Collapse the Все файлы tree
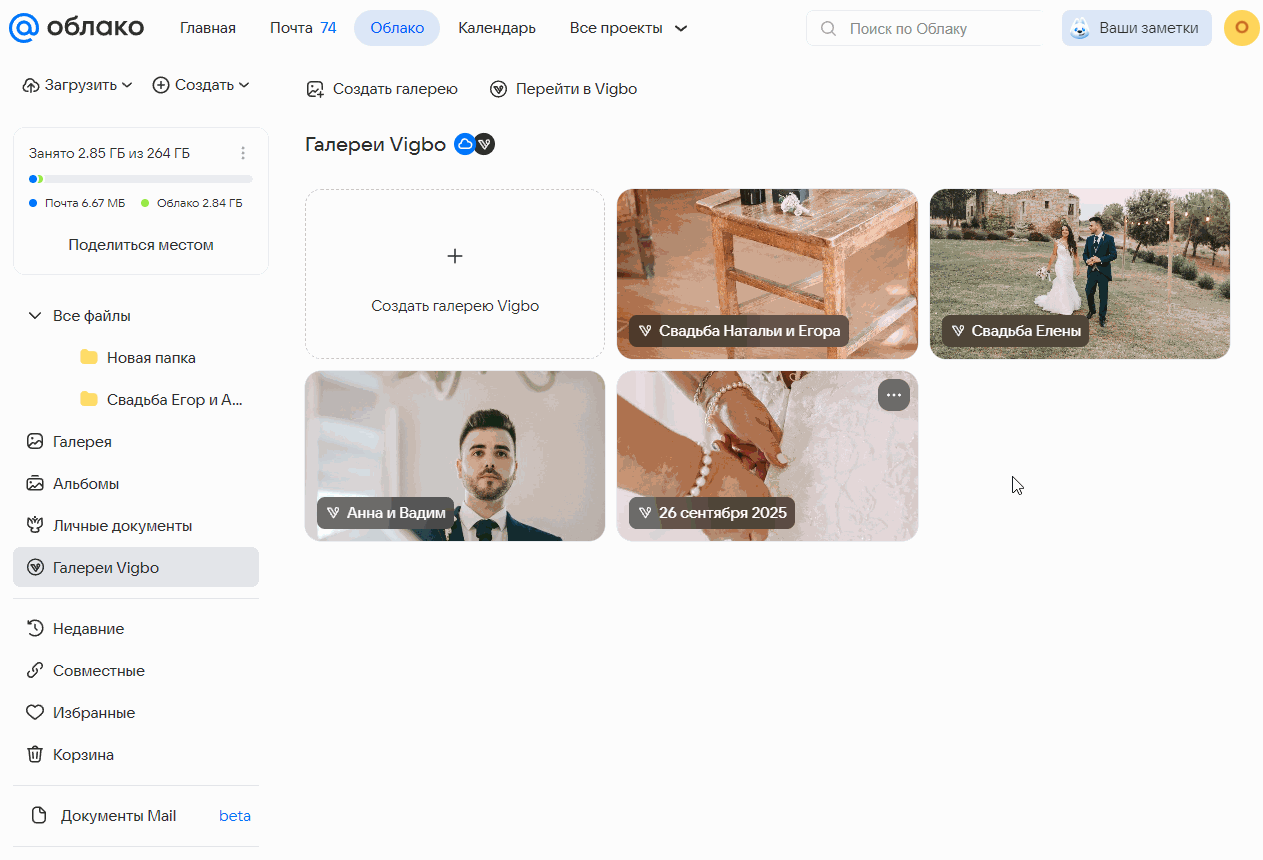Viewport: 1263px width, 860px height. point(35,316)
